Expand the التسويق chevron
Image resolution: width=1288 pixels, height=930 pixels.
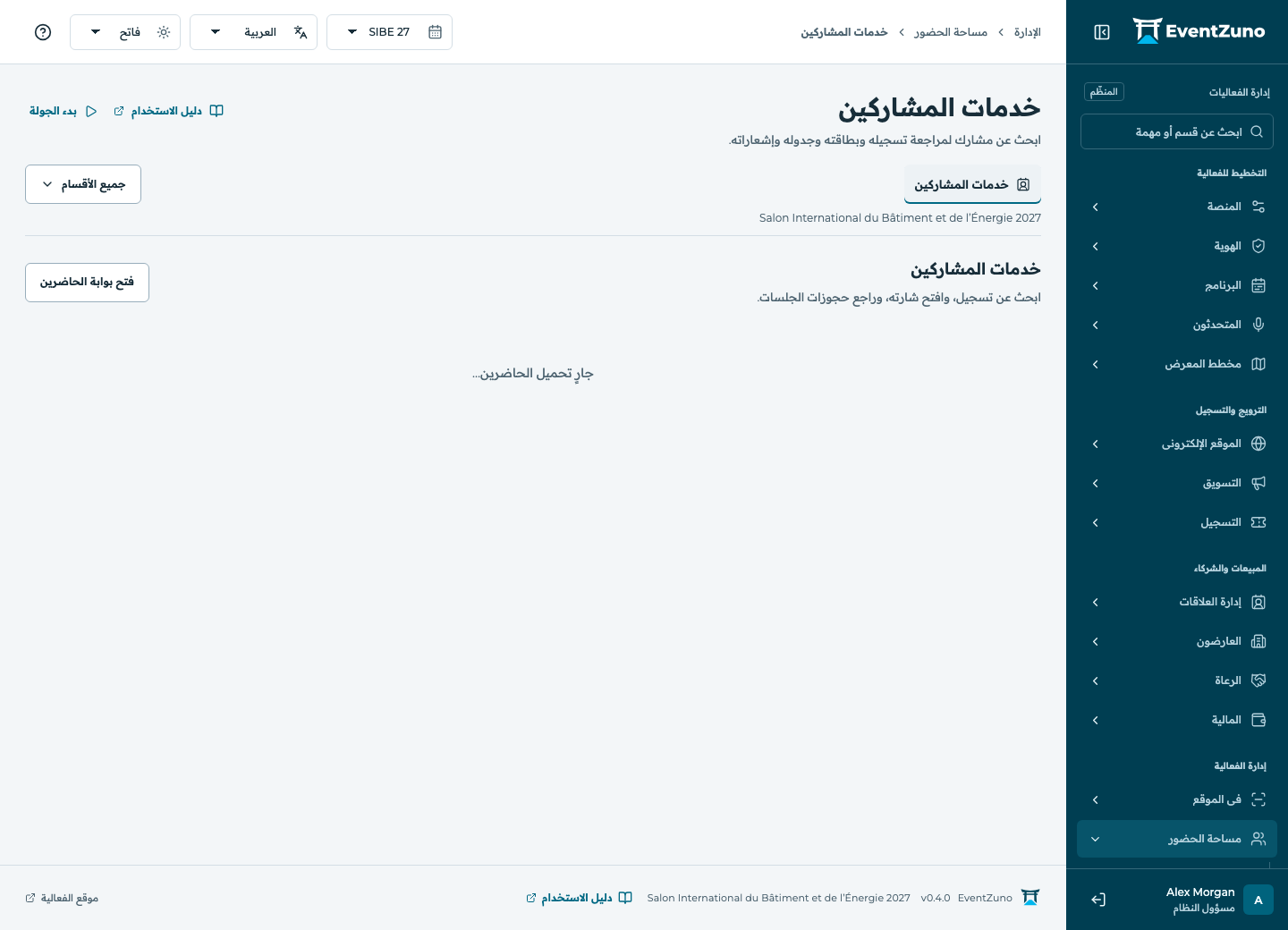[x=1096, y=483]
